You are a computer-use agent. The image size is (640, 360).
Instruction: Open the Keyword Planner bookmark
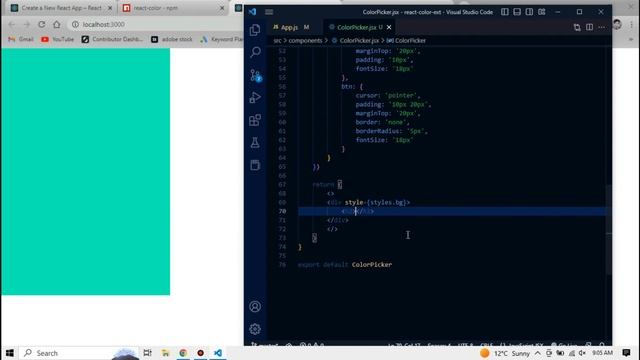pyautogui.click(x=222, y=39)
